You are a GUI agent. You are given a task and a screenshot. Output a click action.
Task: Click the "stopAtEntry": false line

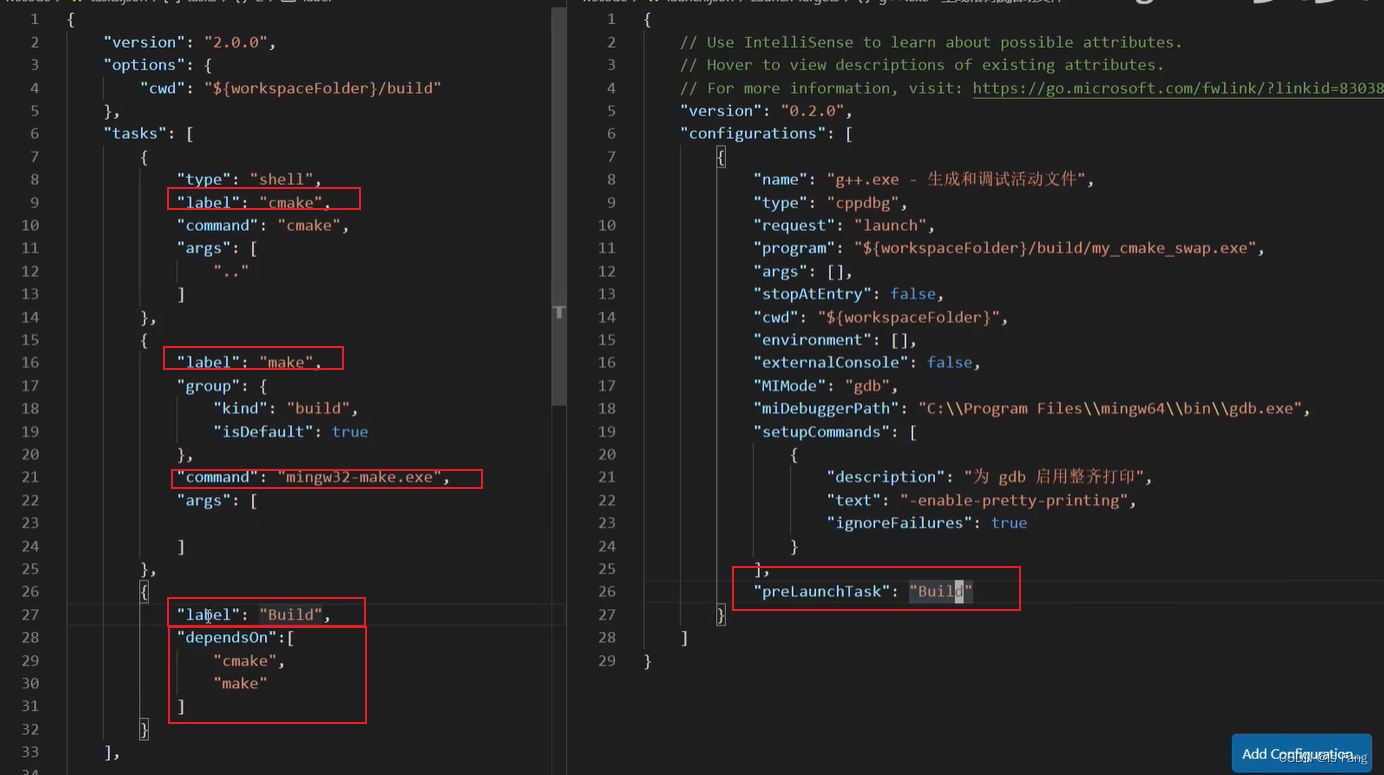(x=848, y=294)
